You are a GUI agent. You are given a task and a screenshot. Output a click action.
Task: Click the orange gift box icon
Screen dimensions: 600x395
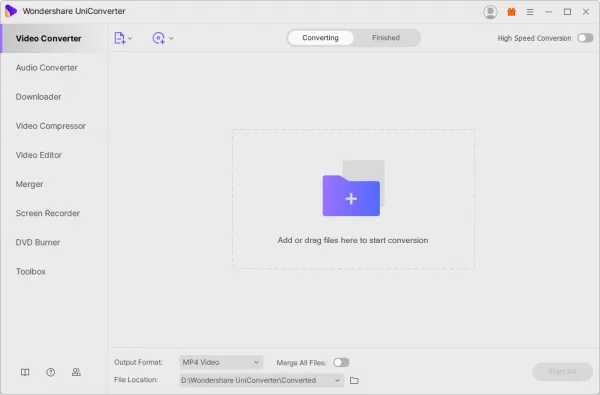[511, 12]
